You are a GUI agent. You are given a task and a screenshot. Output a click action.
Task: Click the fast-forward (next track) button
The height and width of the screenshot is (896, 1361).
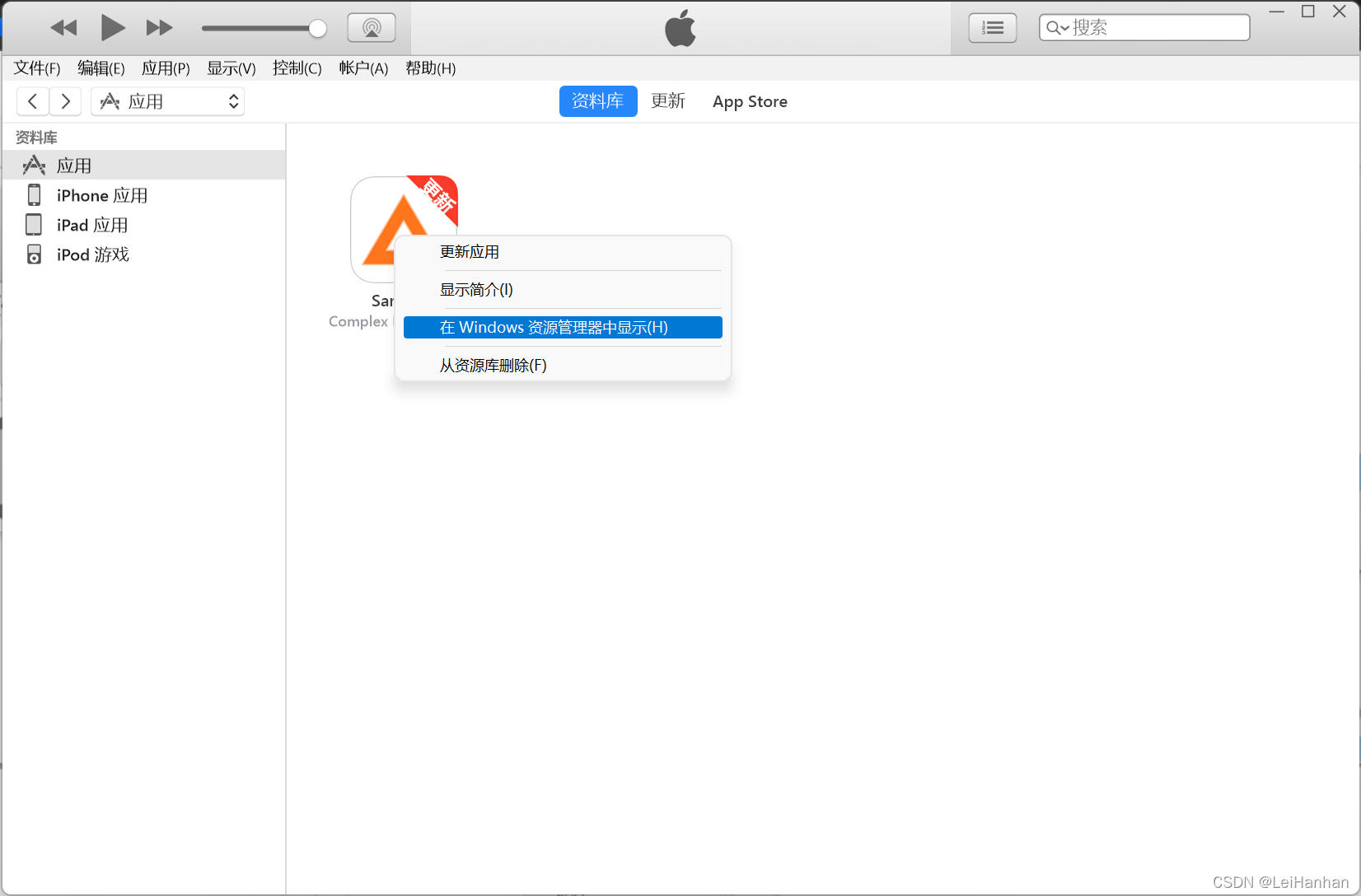pyautogui.click(x=159, y=28)
